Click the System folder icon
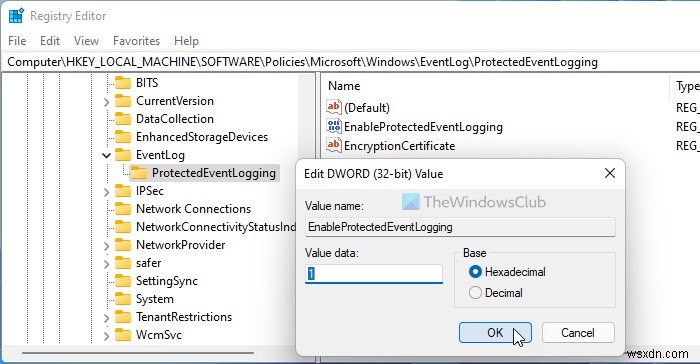 pyautogui.click(x=123, y=299)
